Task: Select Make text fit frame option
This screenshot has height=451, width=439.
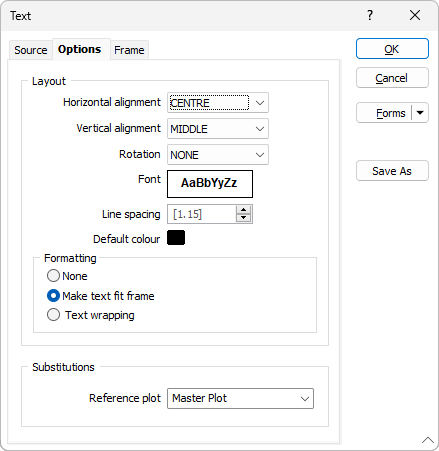Action: [53, 296]
